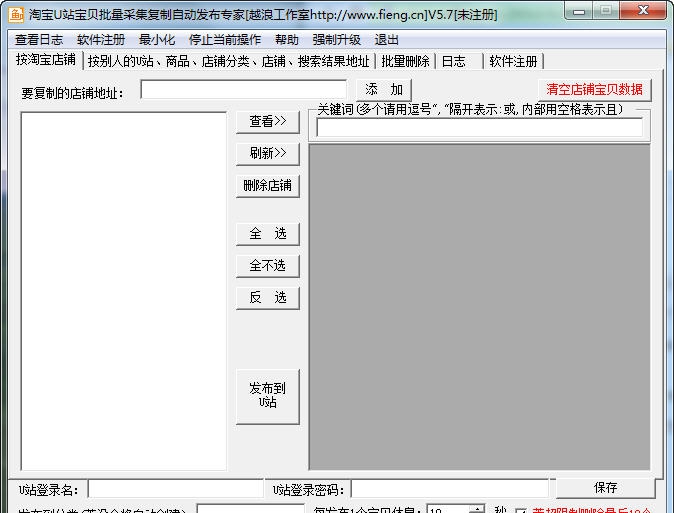Screen dimensions: 674x513
Task: Focus the 要复制的店铺地址 input field
Action: pyautogui.click(x=244, y=90)
